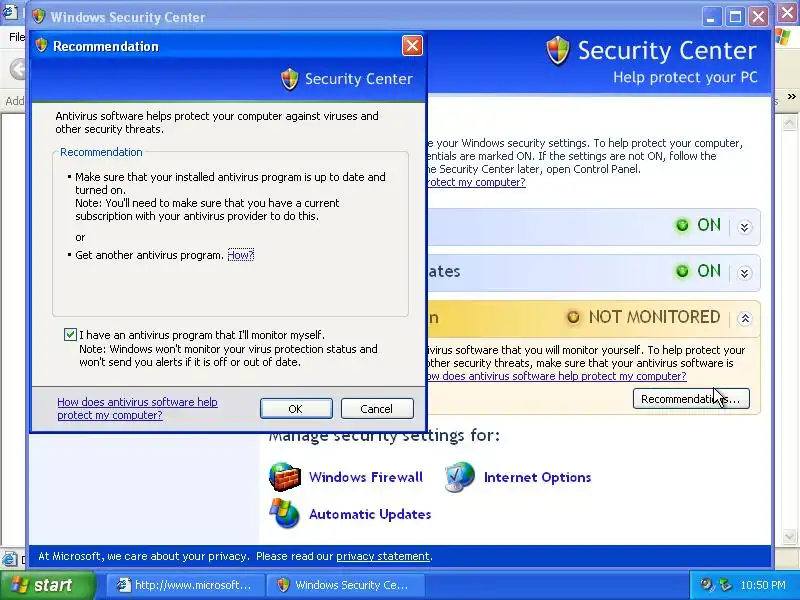Click the NOT MONITORED status indicator icon
Screen dimensions: 800x600
[573, 317]
